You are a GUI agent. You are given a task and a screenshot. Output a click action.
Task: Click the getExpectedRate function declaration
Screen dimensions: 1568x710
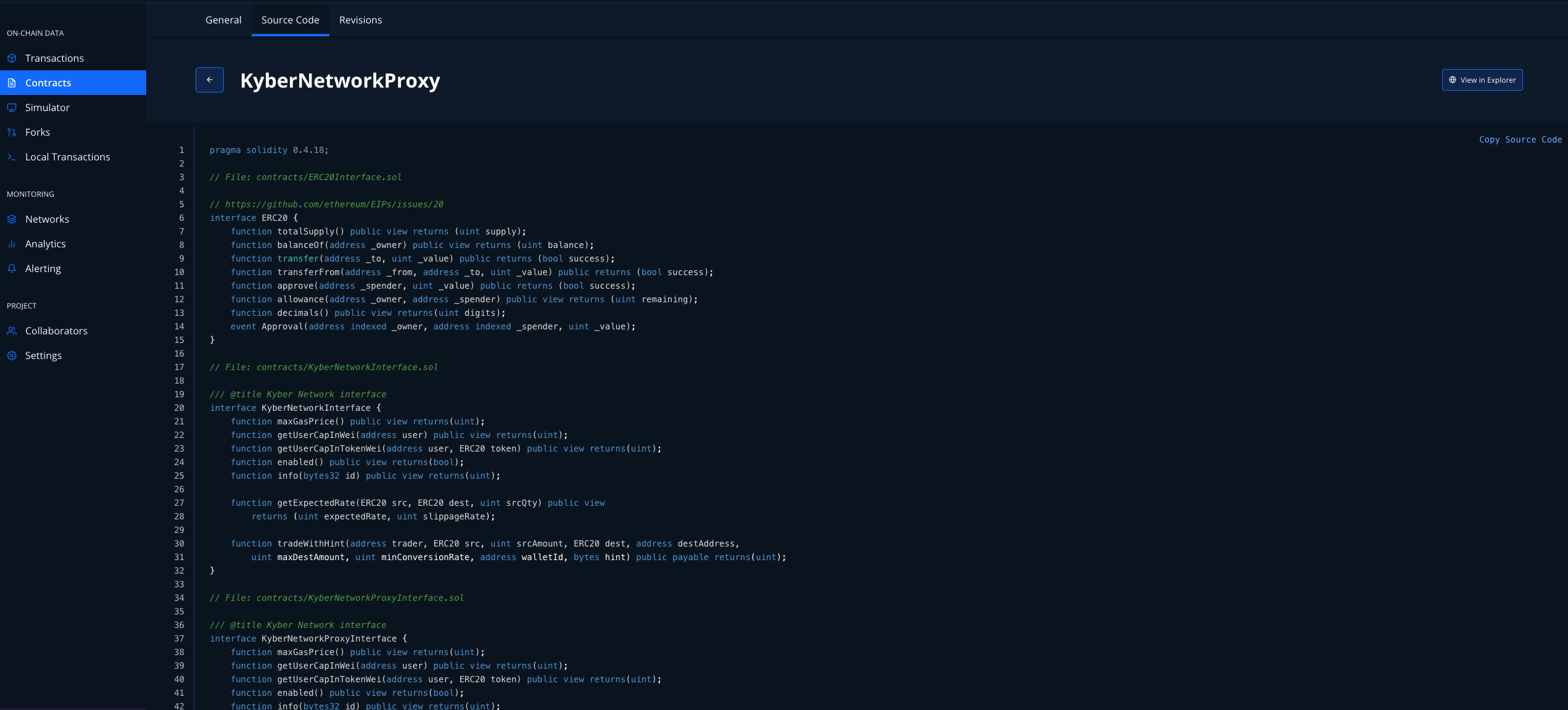tap(418, 503)
